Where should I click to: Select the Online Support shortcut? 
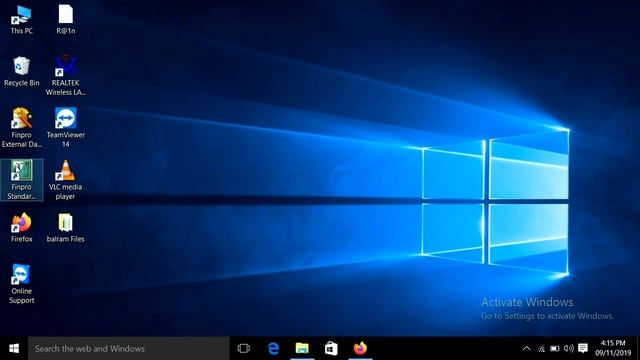tap(22, 284)
